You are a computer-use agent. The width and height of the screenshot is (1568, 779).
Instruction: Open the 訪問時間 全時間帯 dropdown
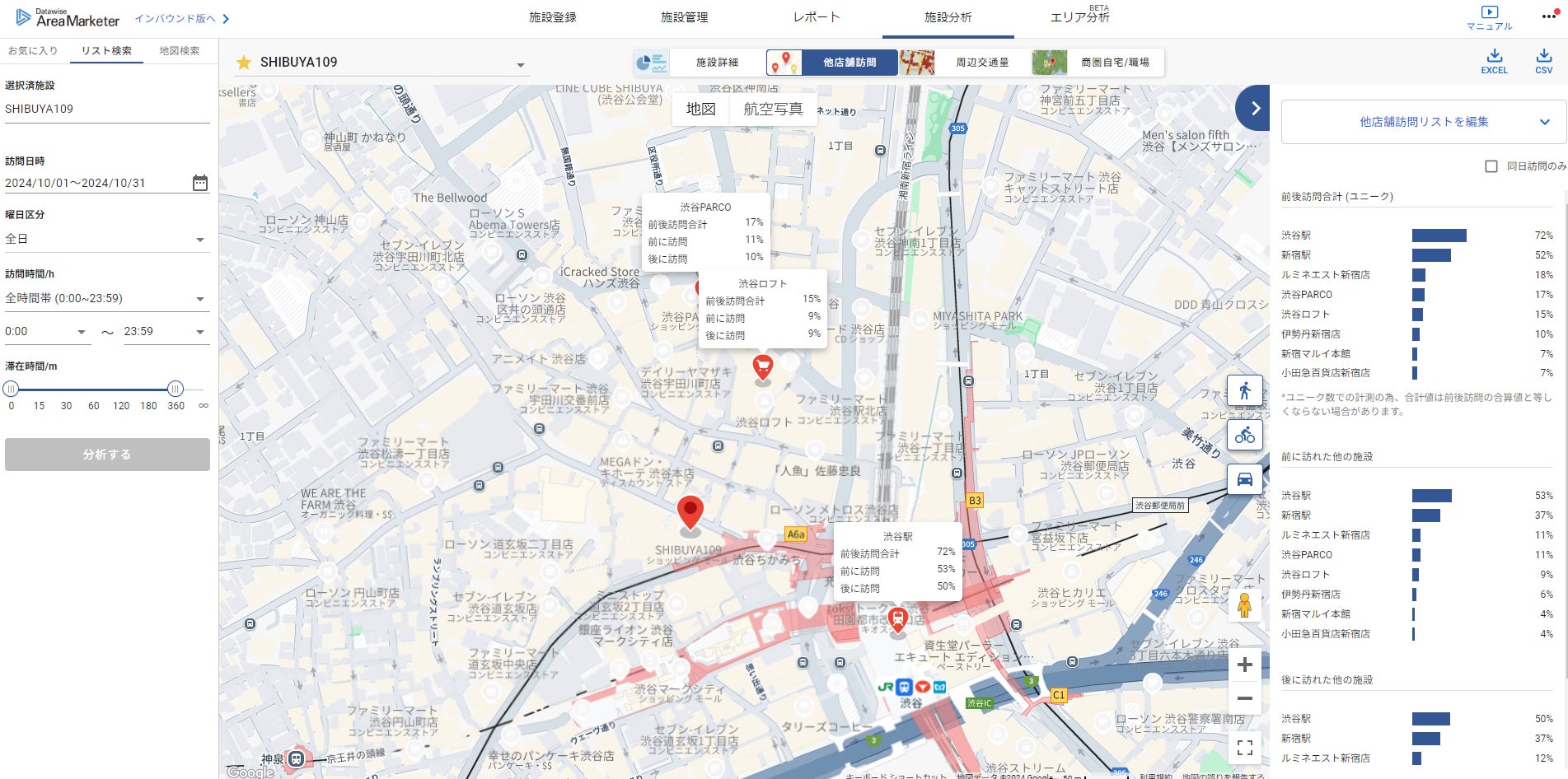[107, 298]
